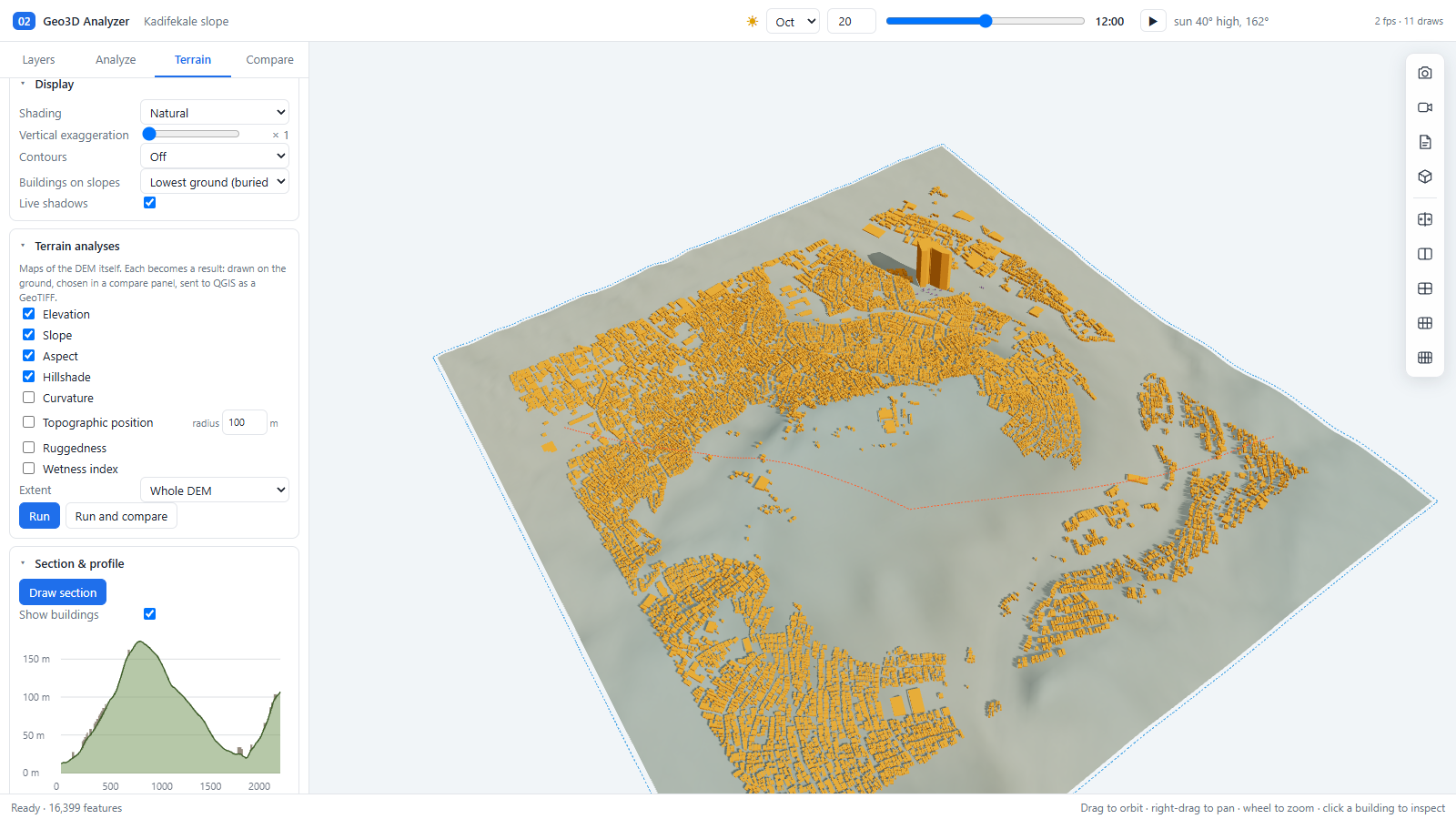Open the Extent dropdown set to Whole DEM
The image size is (1456, 819).
coord(215,490)
